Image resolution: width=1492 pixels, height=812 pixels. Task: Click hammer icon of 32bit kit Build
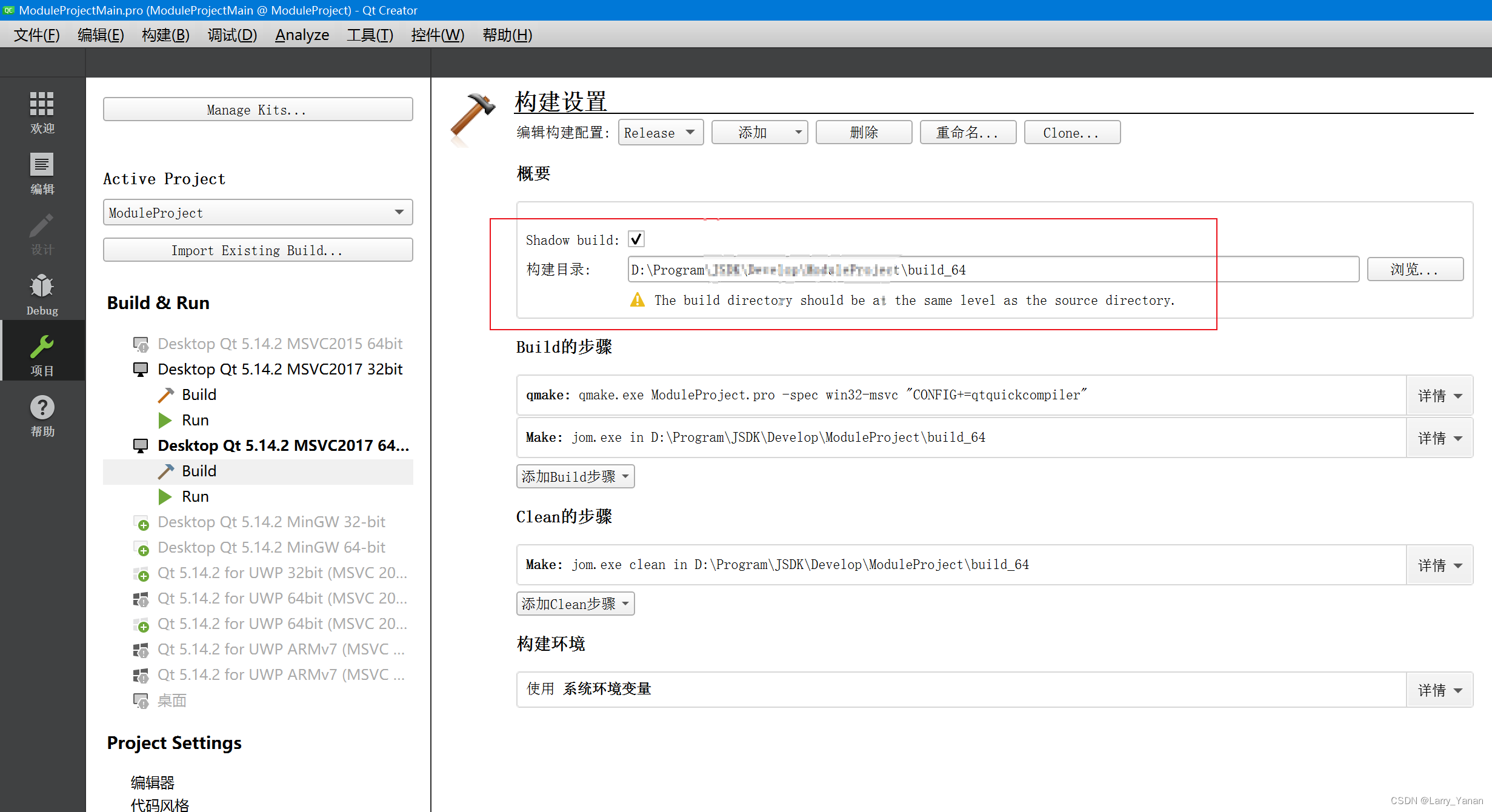pyautogui.click(x=165, y=395)
